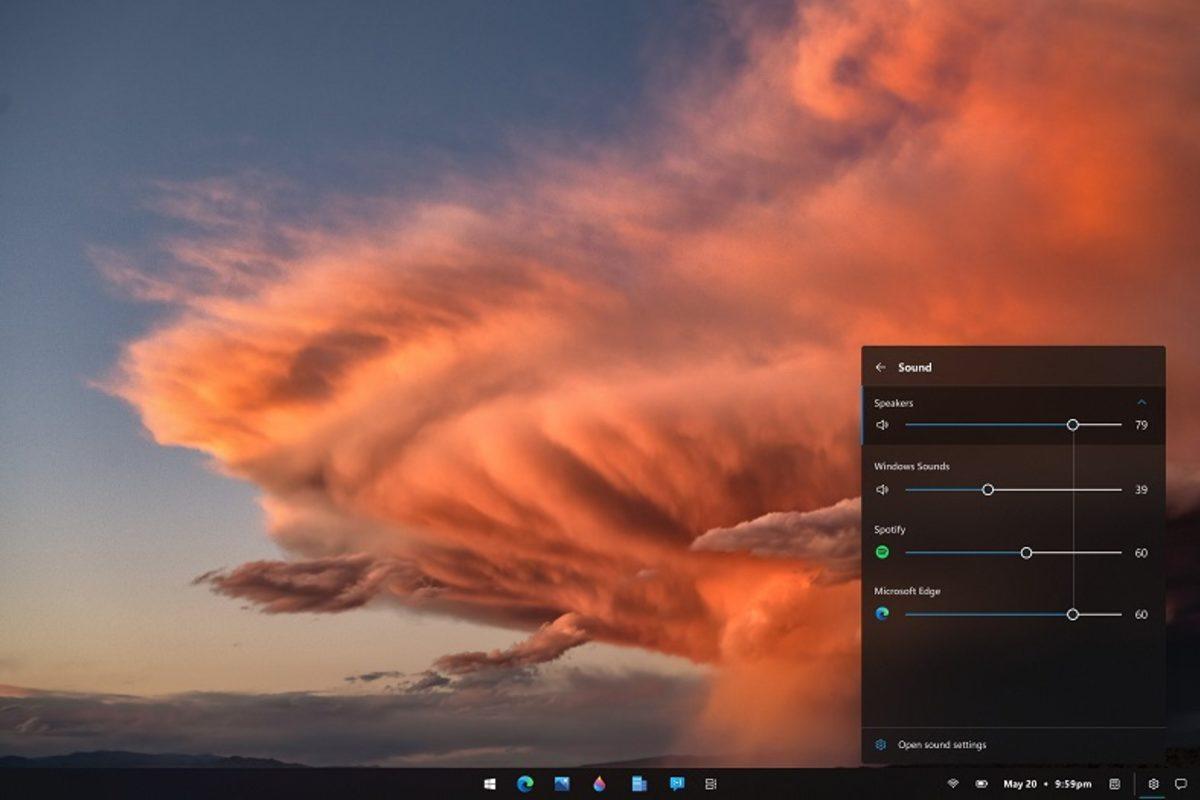The image size is (1200, 800).
Task: Open Wi-Fi status from the system tray
Action: 954,785
